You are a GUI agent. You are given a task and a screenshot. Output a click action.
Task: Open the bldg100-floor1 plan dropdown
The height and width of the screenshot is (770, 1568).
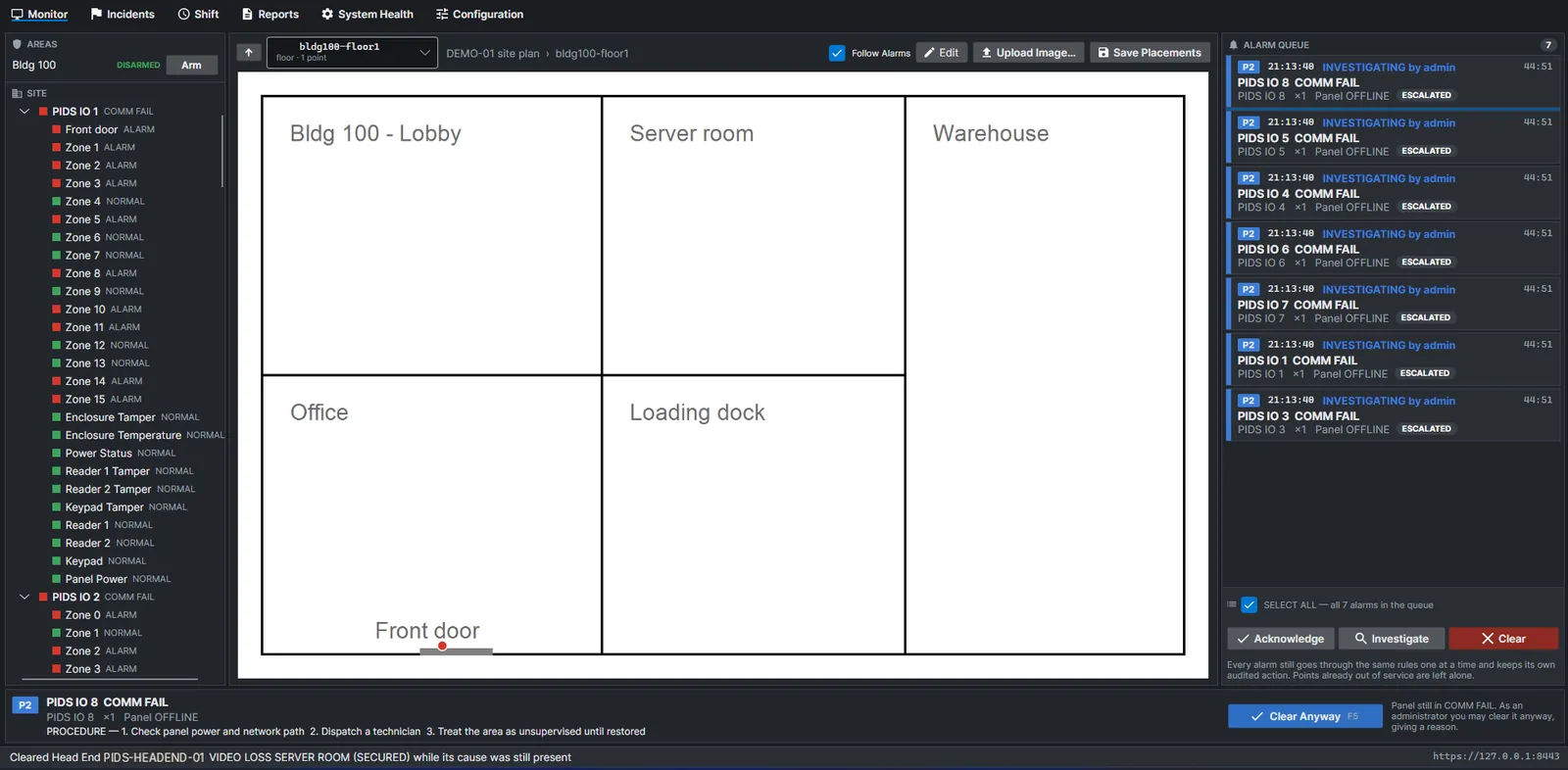coord(352,52)
